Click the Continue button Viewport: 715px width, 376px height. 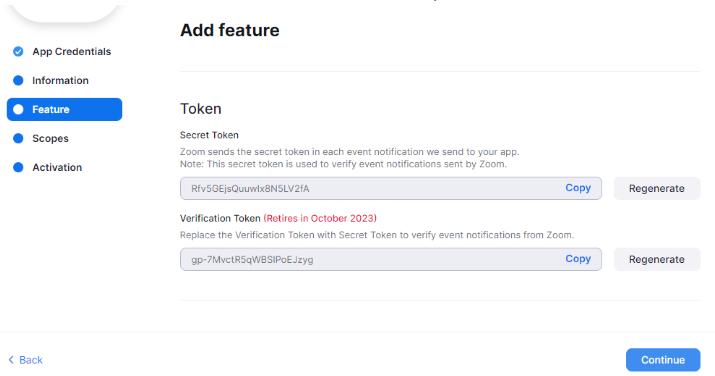point(663,360)
